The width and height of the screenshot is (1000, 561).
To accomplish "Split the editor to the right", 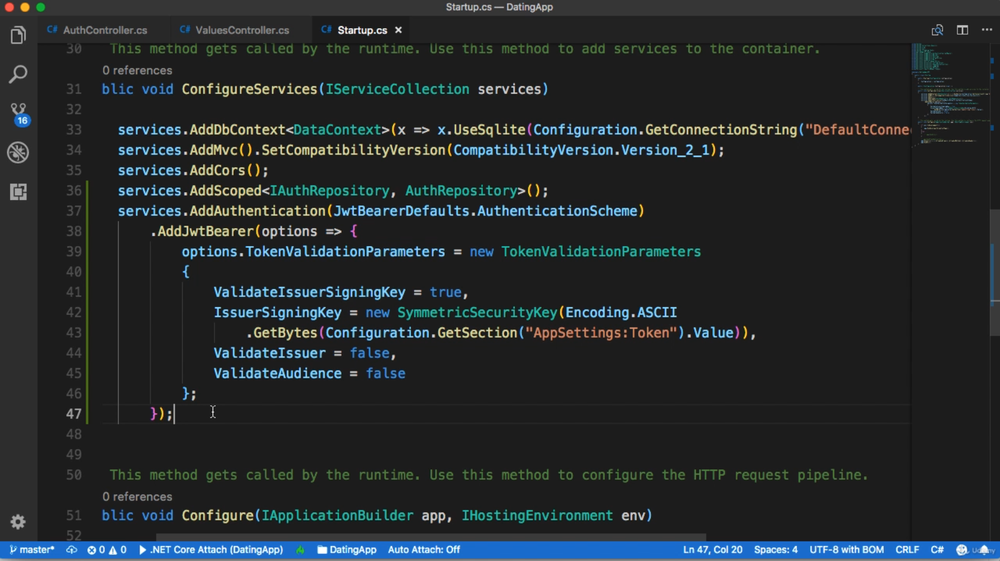I will click(x=962, y=30).
